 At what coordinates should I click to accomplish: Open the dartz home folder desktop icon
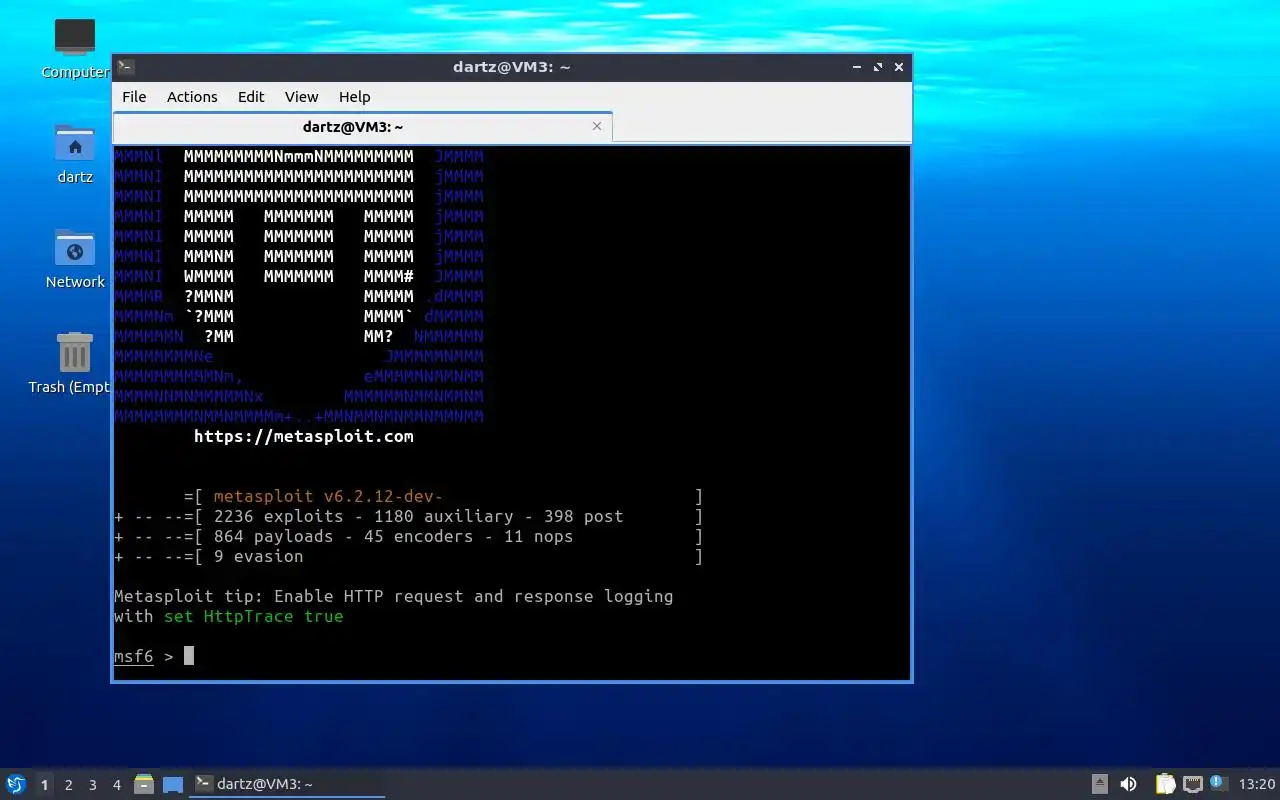75,153
